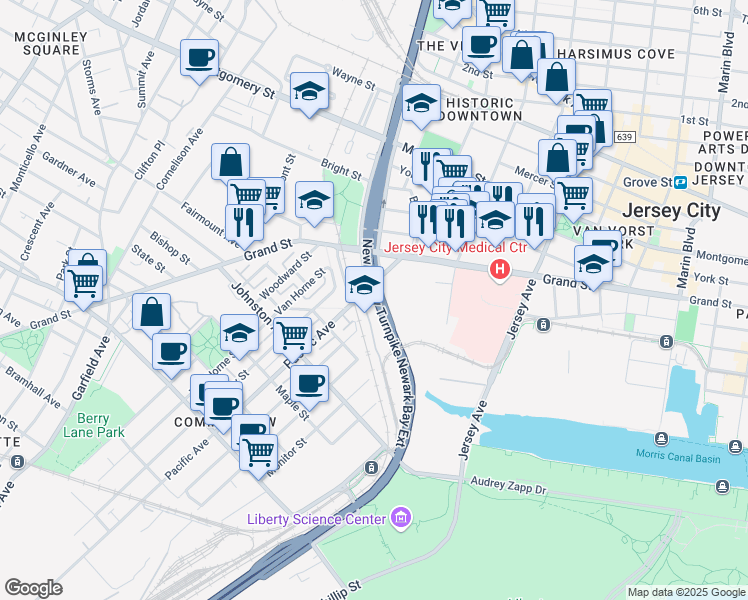Click the route 639 shield
Screen dimensions: 748x600
click(x=624, y=137)
